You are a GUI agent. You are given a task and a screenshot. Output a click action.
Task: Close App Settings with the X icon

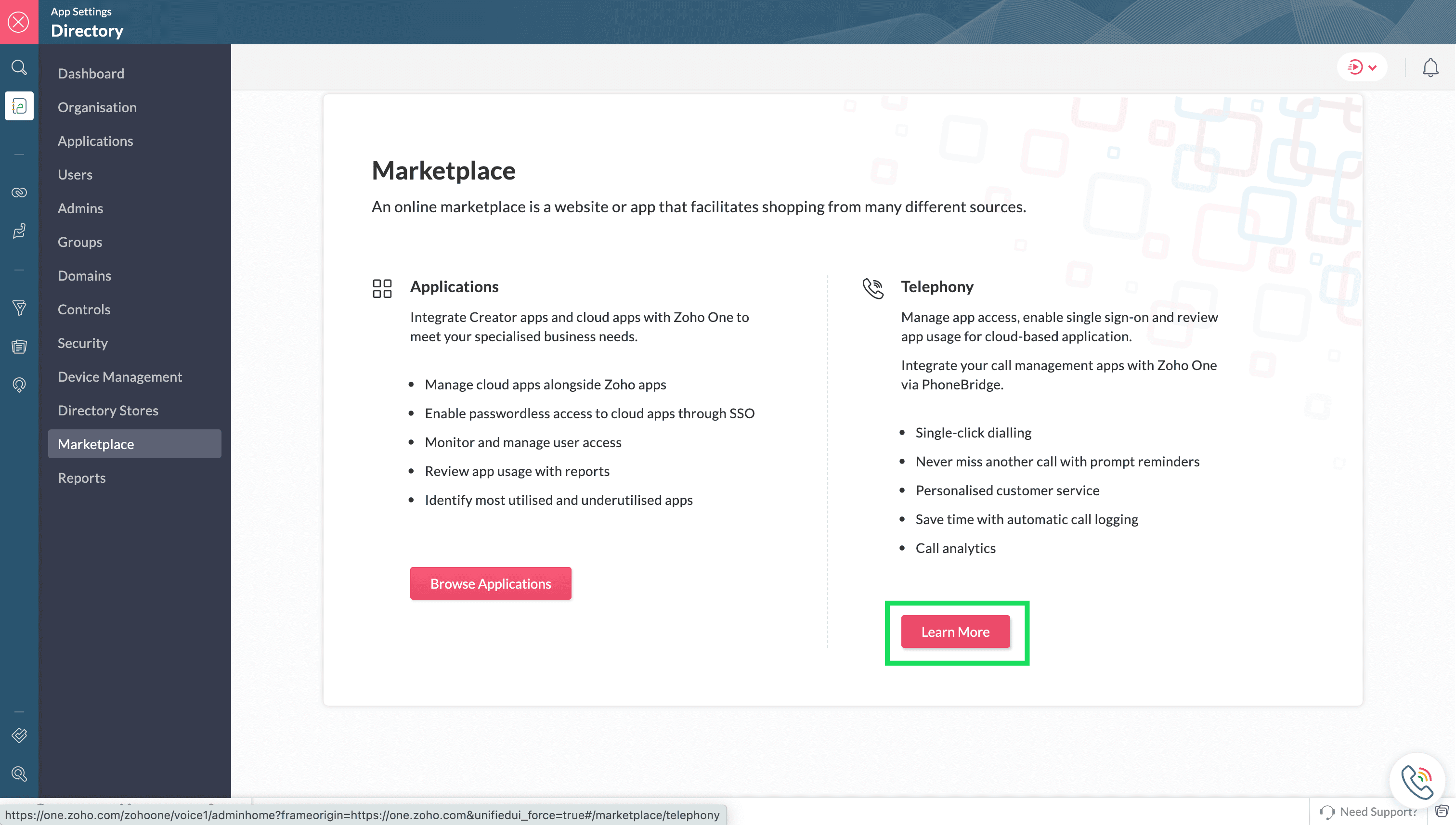(19, 22)
